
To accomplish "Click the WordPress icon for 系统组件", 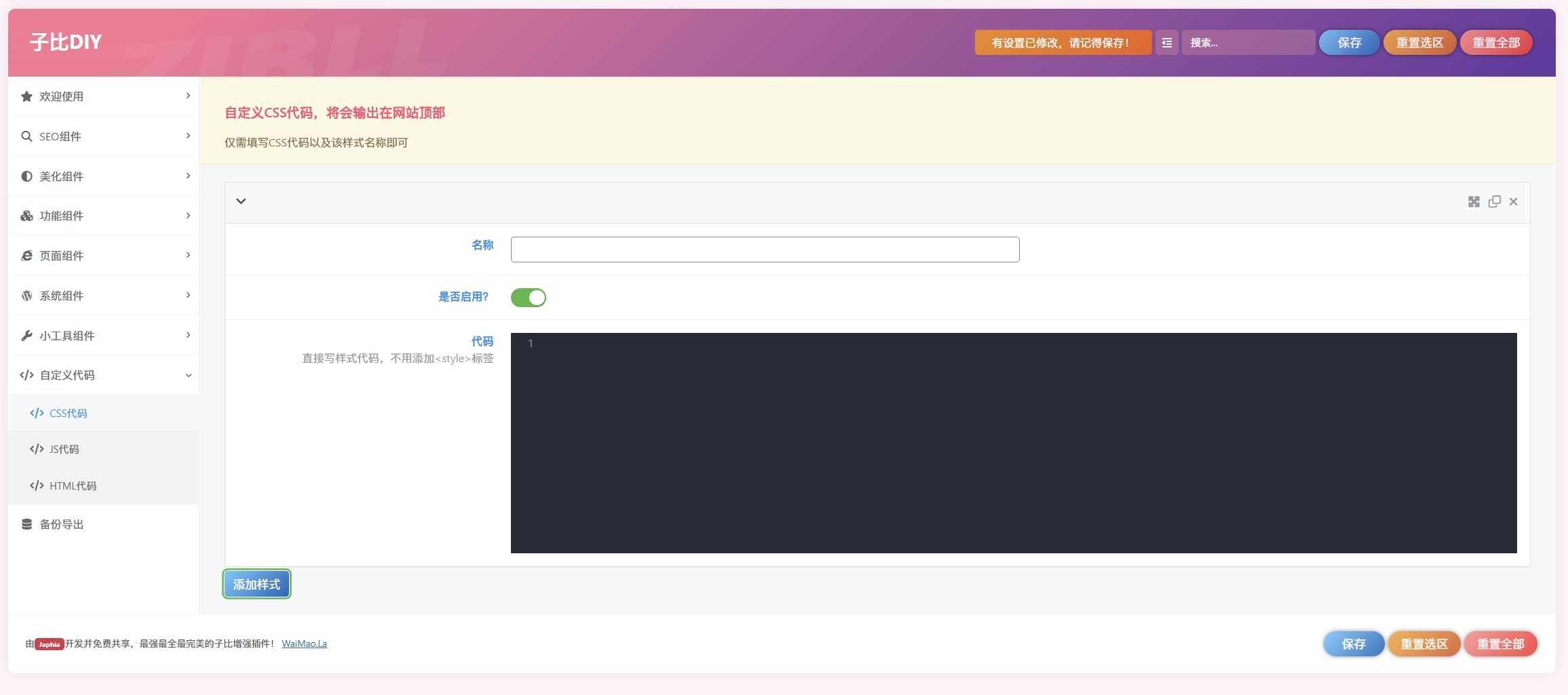I will (26, 296).
